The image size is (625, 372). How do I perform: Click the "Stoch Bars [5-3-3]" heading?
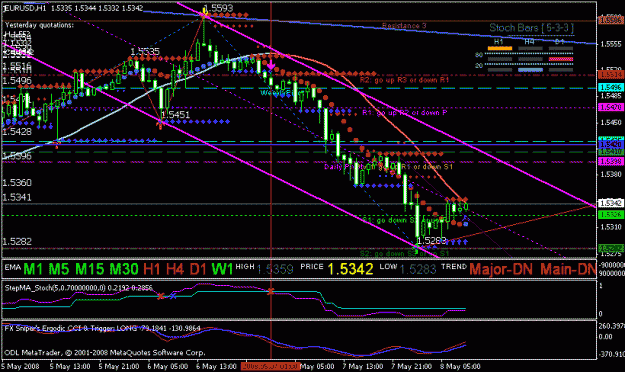531,28
